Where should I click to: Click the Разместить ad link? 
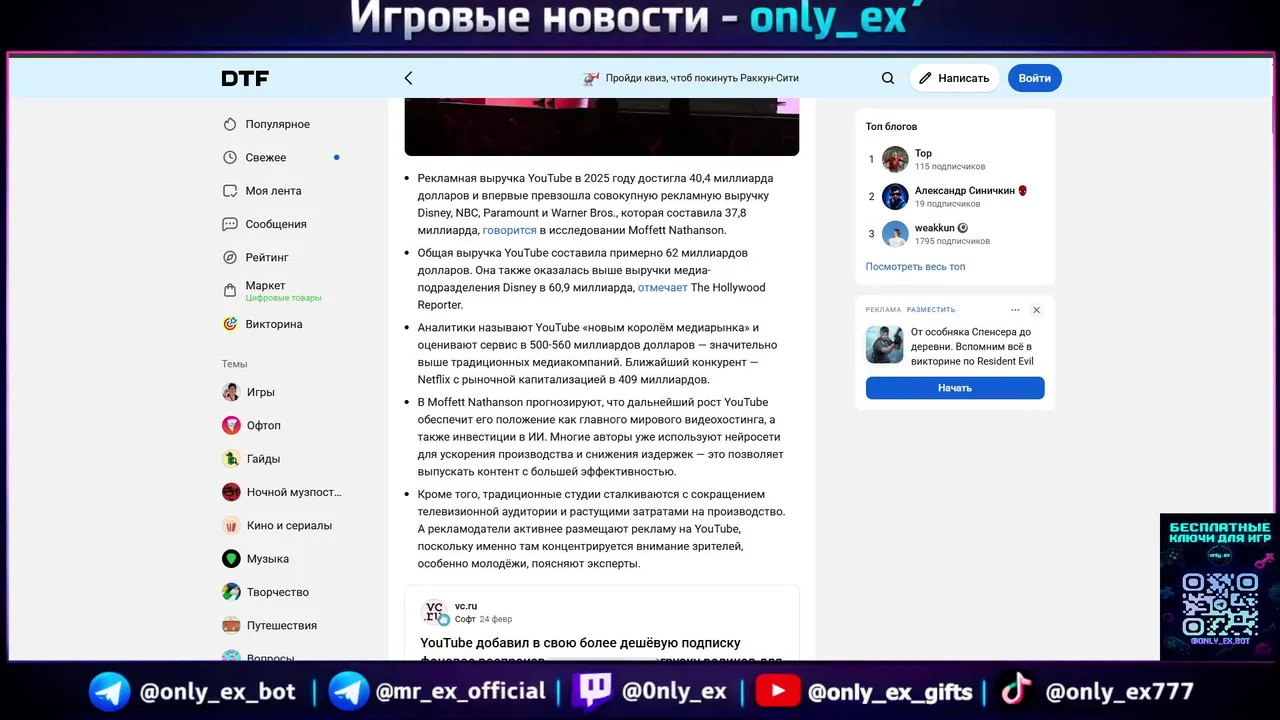931,310
